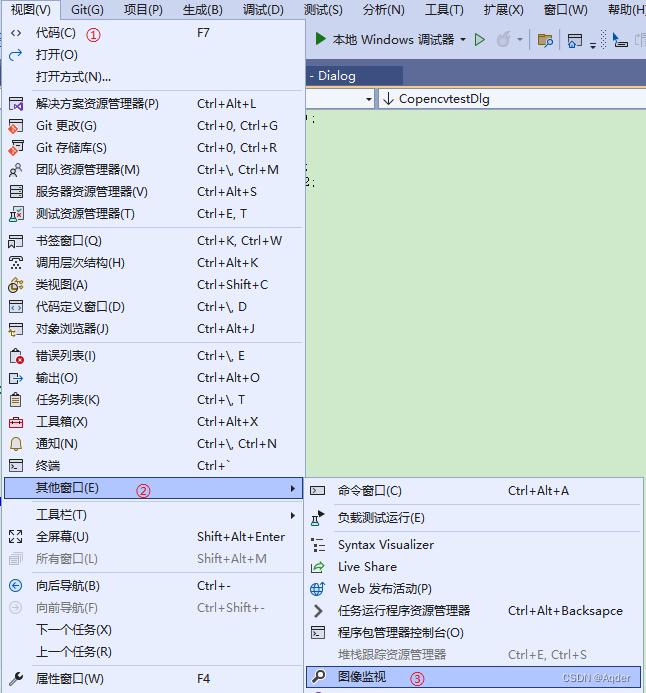The height and width of the screenshot is (693, 646).
Task: Click the Start Without Debugging outline arrow
Action: 480,40
